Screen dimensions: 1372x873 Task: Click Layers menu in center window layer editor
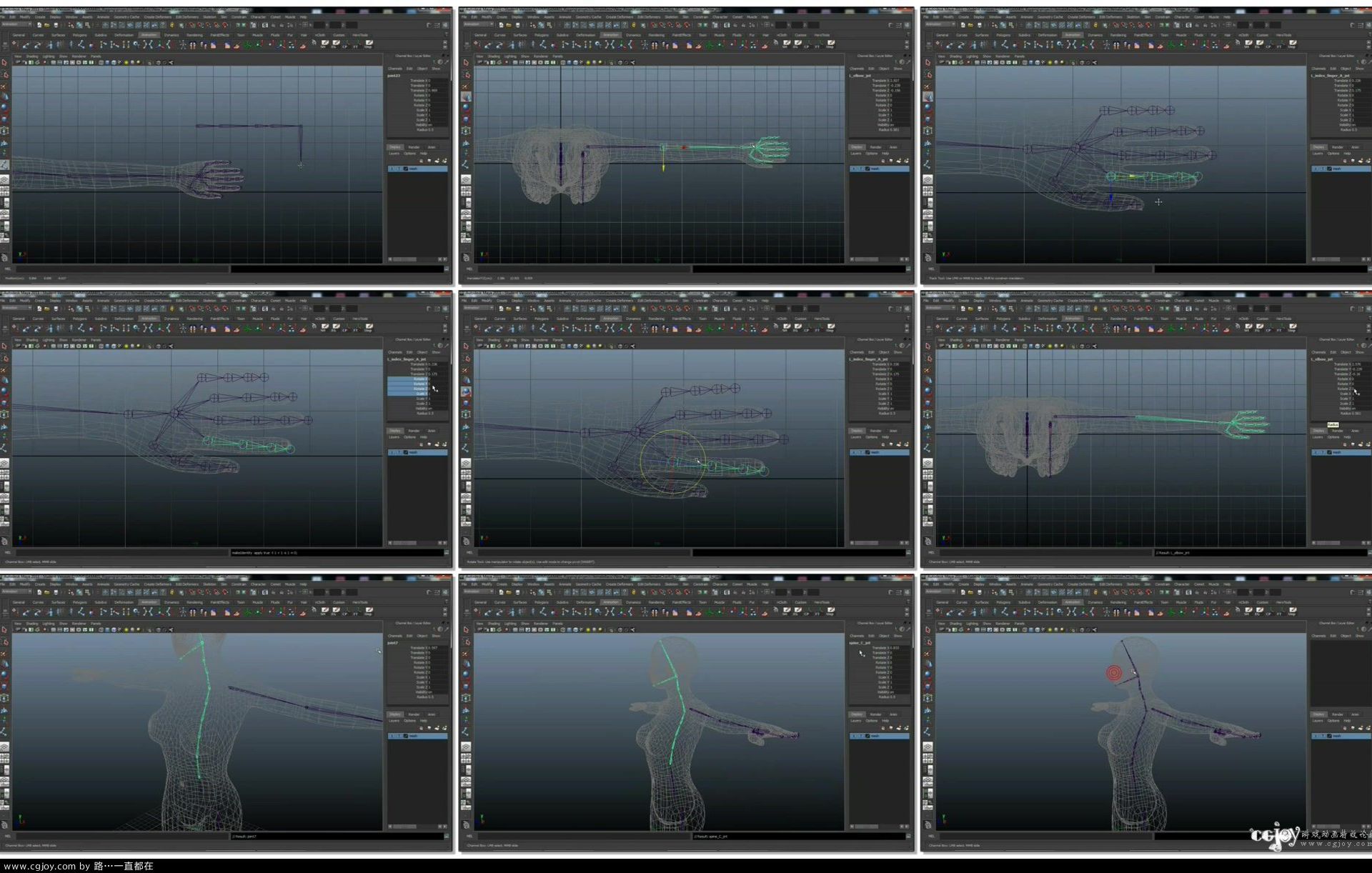[x=856, y=437]
